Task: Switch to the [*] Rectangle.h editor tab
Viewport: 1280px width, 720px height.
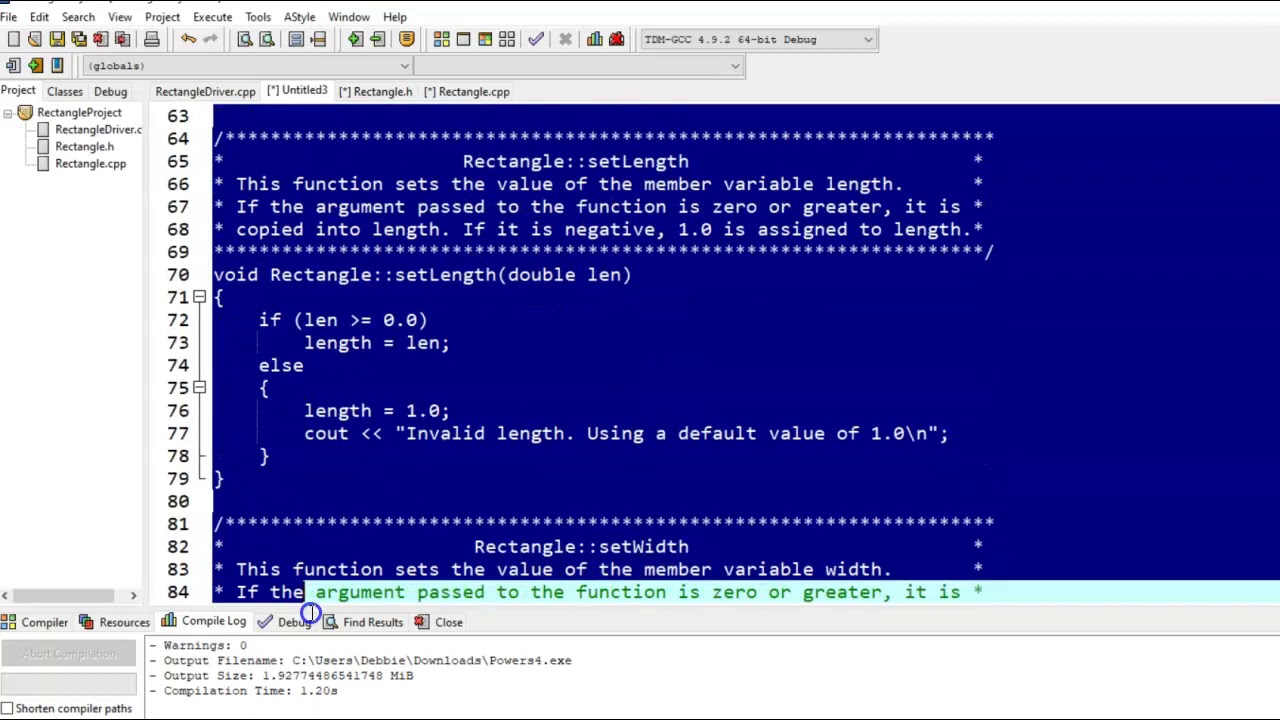Action: coord(375,91)
